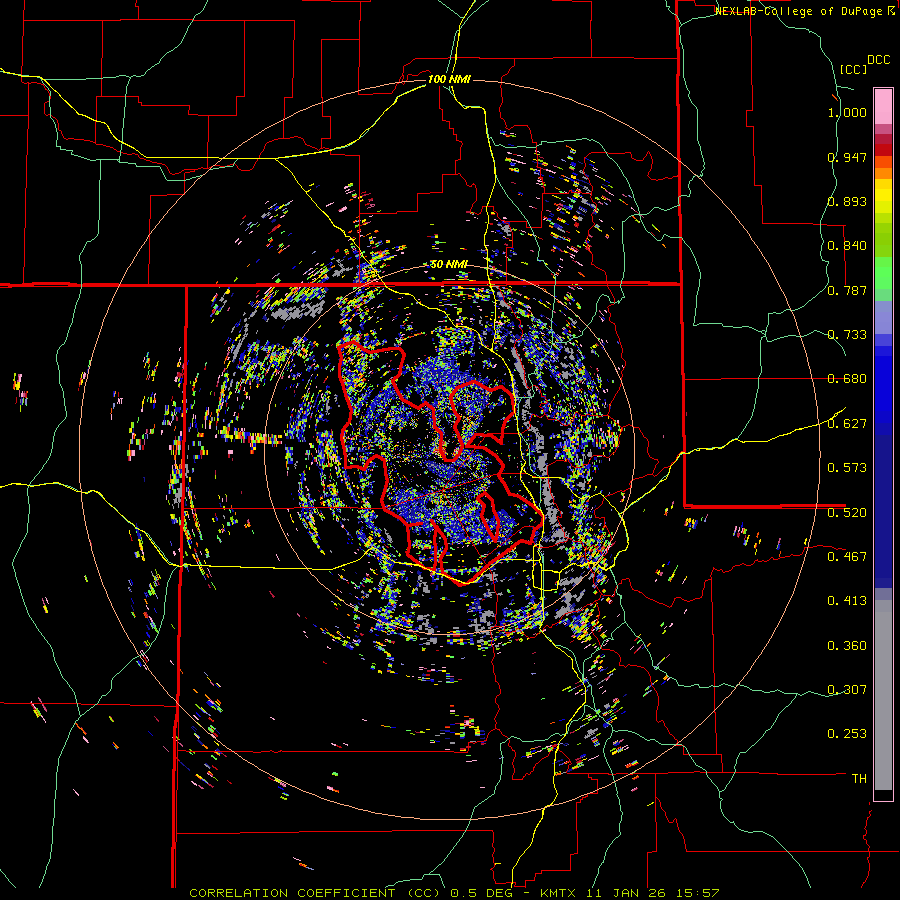900x900 pixels.
Task: Pick the gray lower segment of the color bar
Action: (883, 695)
